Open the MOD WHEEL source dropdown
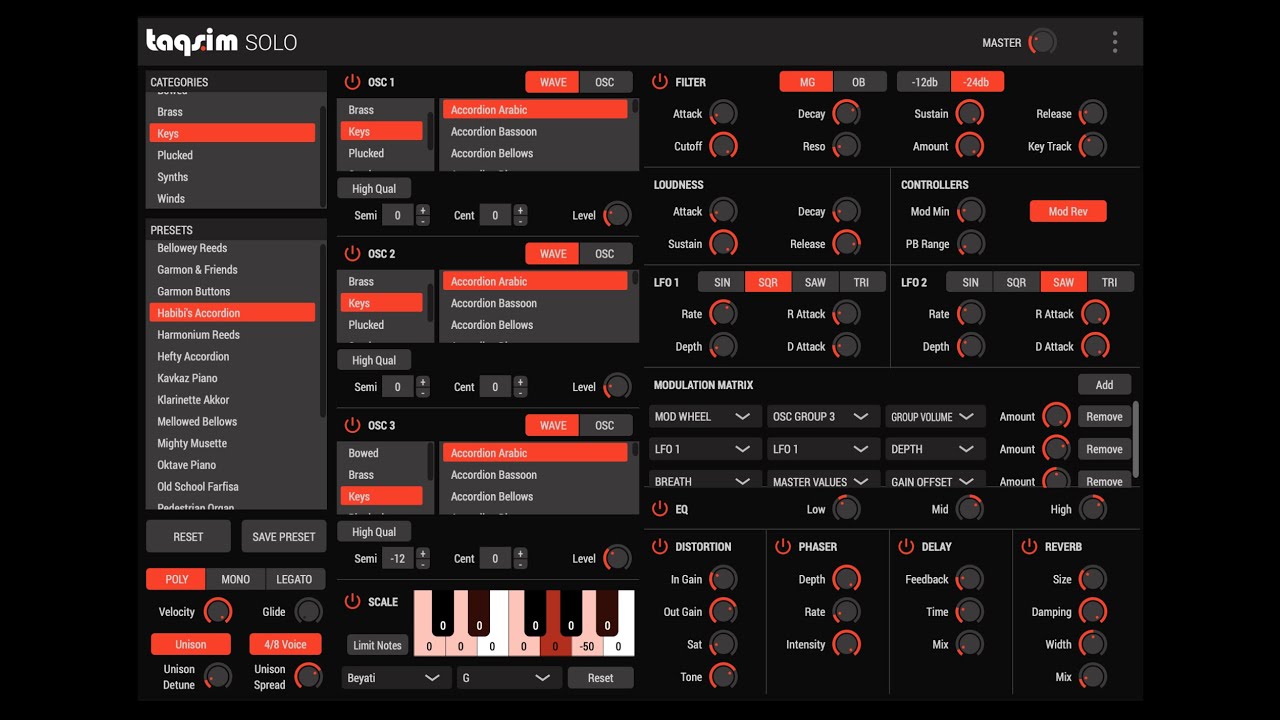Screen dimensions: 1280x720 [x=703, y=417]
